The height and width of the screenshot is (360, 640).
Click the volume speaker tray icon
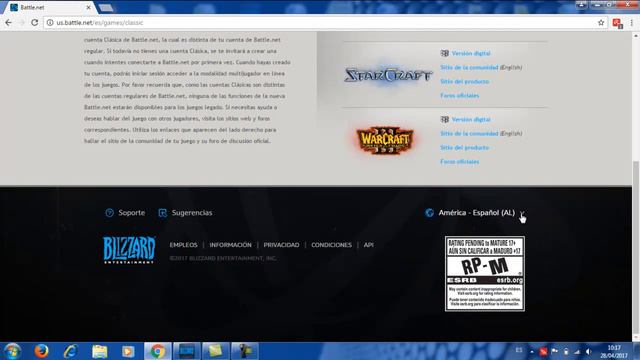(588, 351)
